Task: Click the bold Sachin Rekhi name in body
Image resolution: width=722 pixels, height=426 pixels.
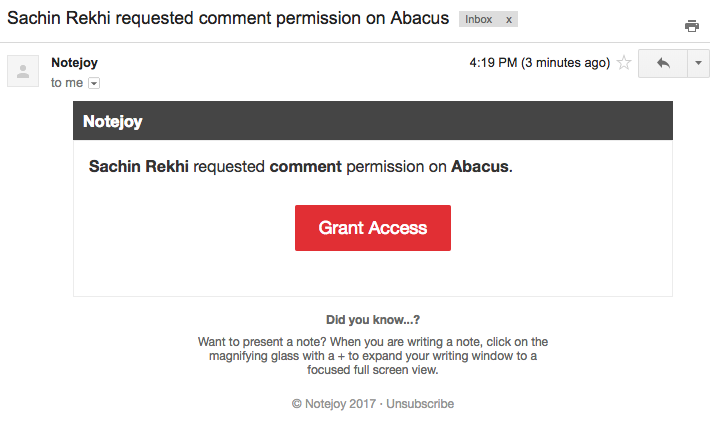Action: click(139, 166)
